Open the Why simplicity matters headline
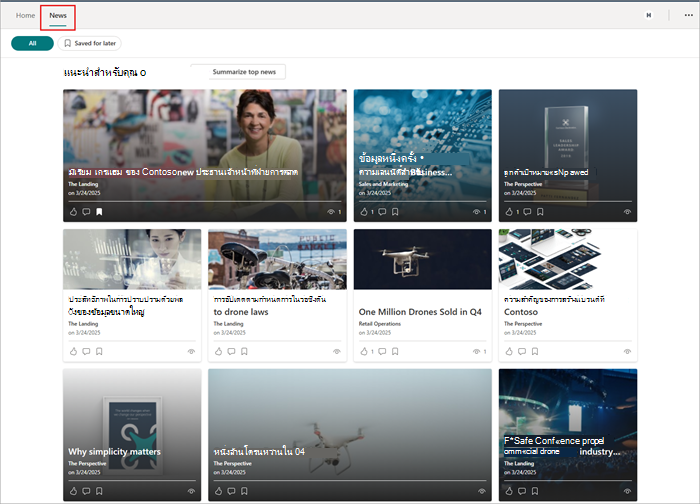Screen dimensions: 700x504 [x=114, y=452]
